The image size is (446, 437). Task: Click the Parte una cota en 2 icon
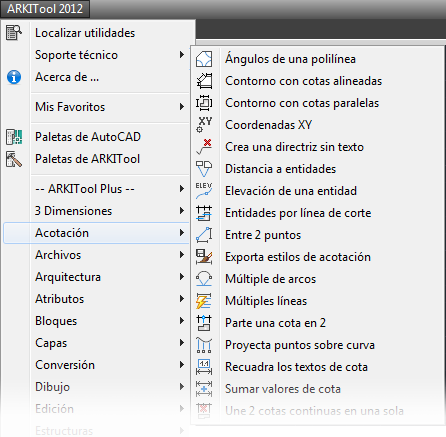(x=204, y=323)
